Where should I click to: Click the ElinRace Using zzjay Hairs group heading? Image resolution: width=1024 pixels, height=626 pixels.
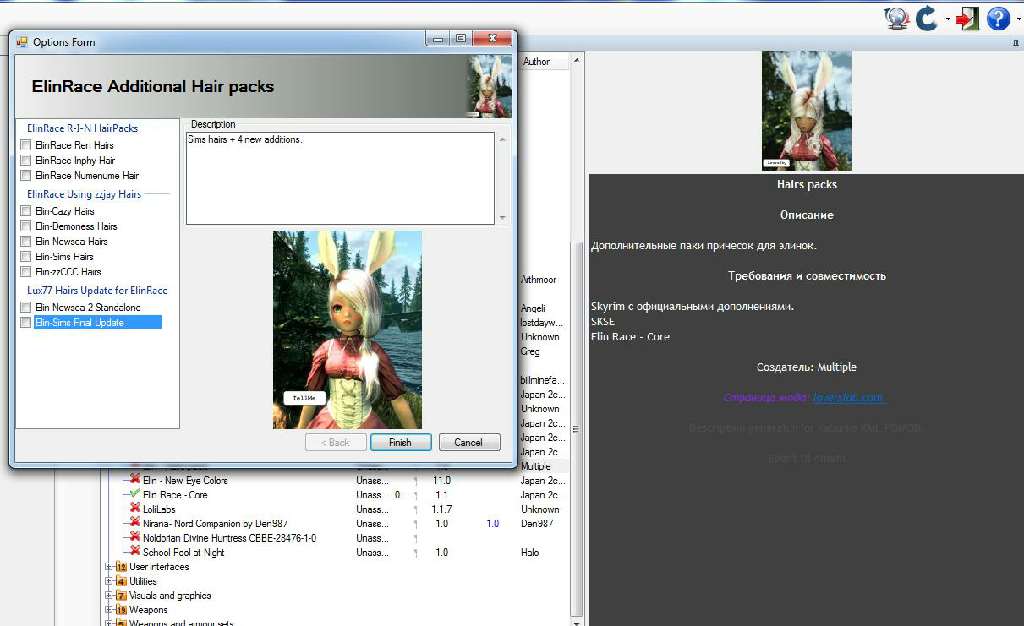tap(84, 194)
